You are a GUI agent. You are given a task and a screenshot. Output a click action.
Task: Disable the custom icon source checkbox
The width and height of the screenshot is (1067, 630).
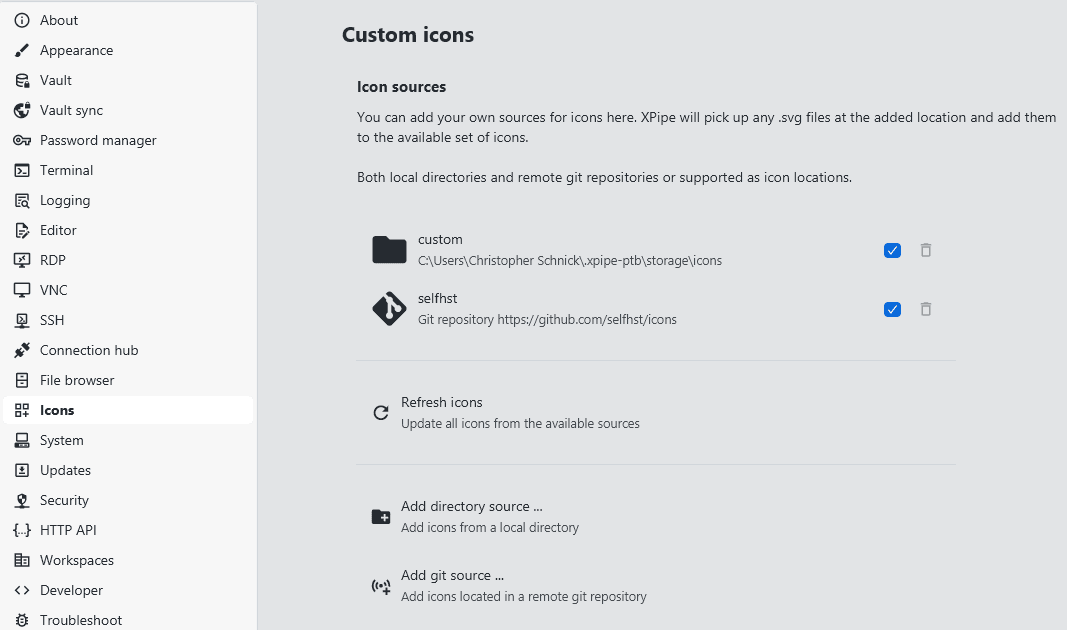tap(893, 250)
